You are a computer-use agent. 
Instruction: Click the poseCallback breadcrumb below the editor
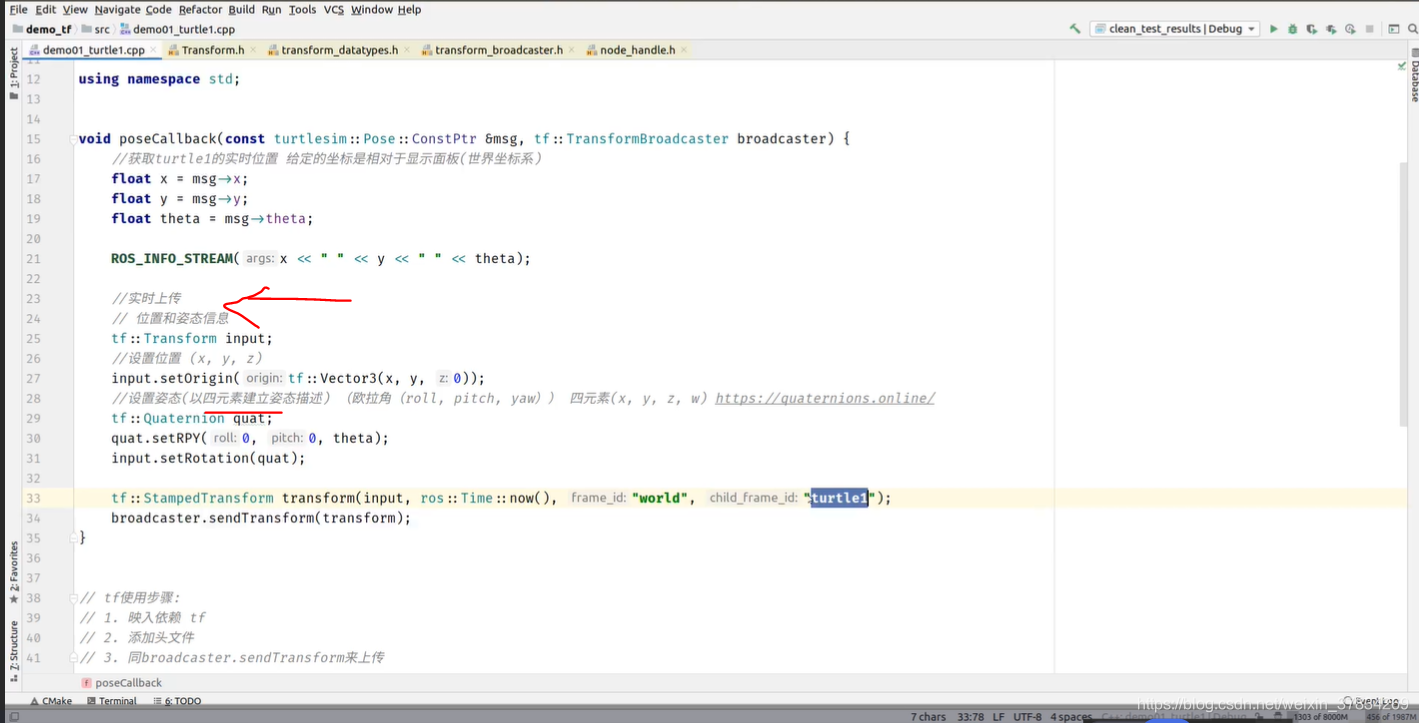(120, 683)
